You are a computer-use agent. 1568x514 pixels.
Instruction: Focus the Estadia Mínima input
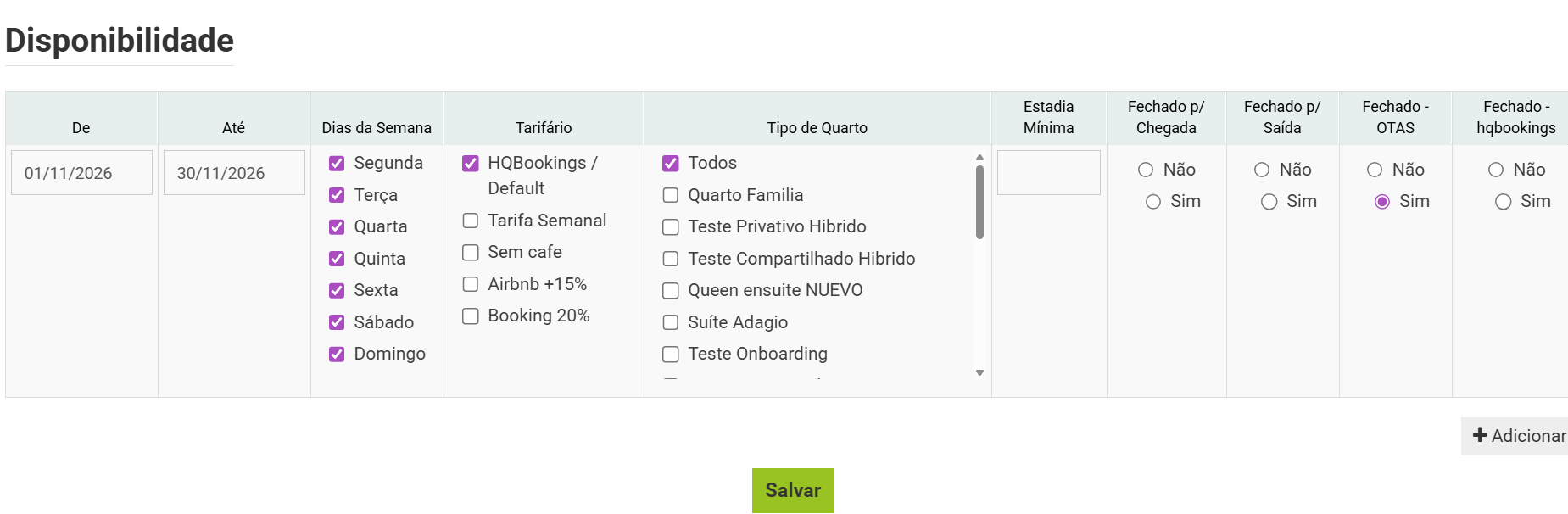(1048, 173)
